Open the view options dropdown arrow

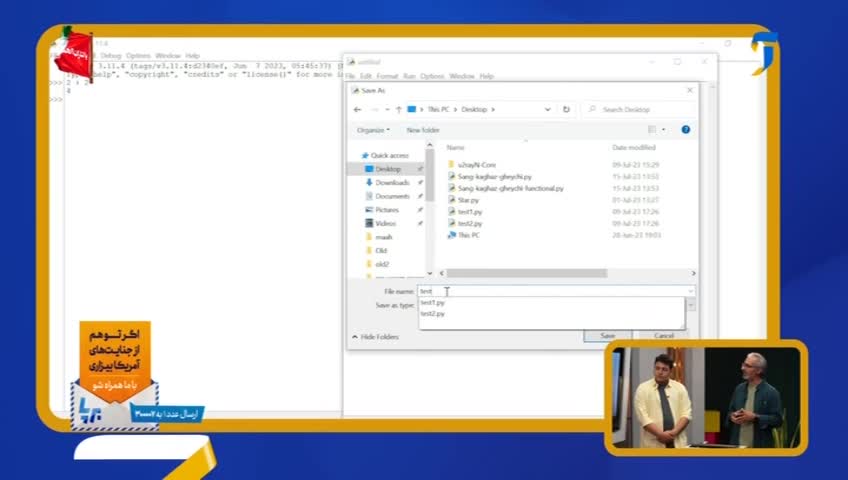point(664,130)
